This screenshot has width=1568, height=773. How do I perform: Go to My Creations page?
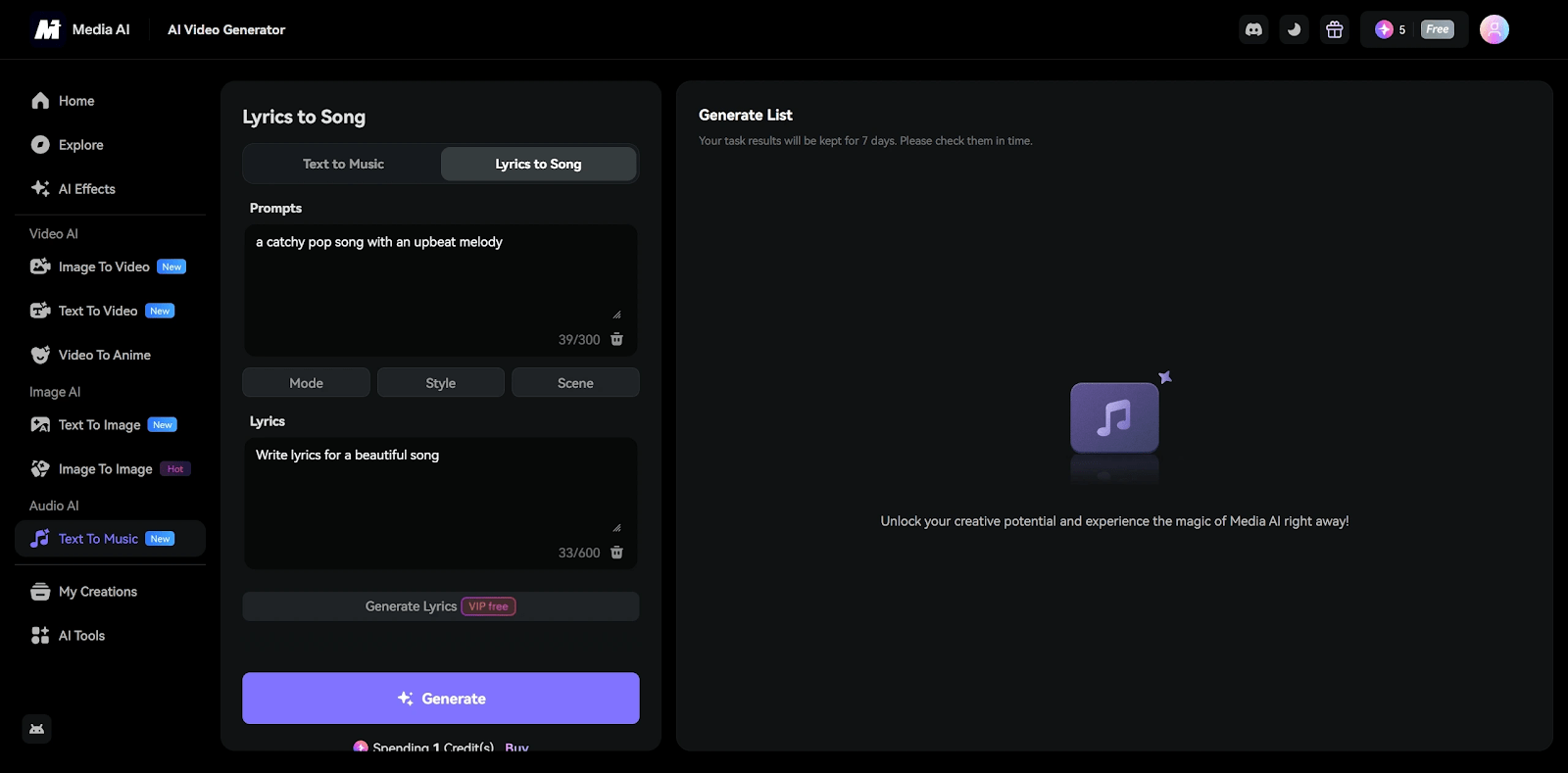(97, 592)
